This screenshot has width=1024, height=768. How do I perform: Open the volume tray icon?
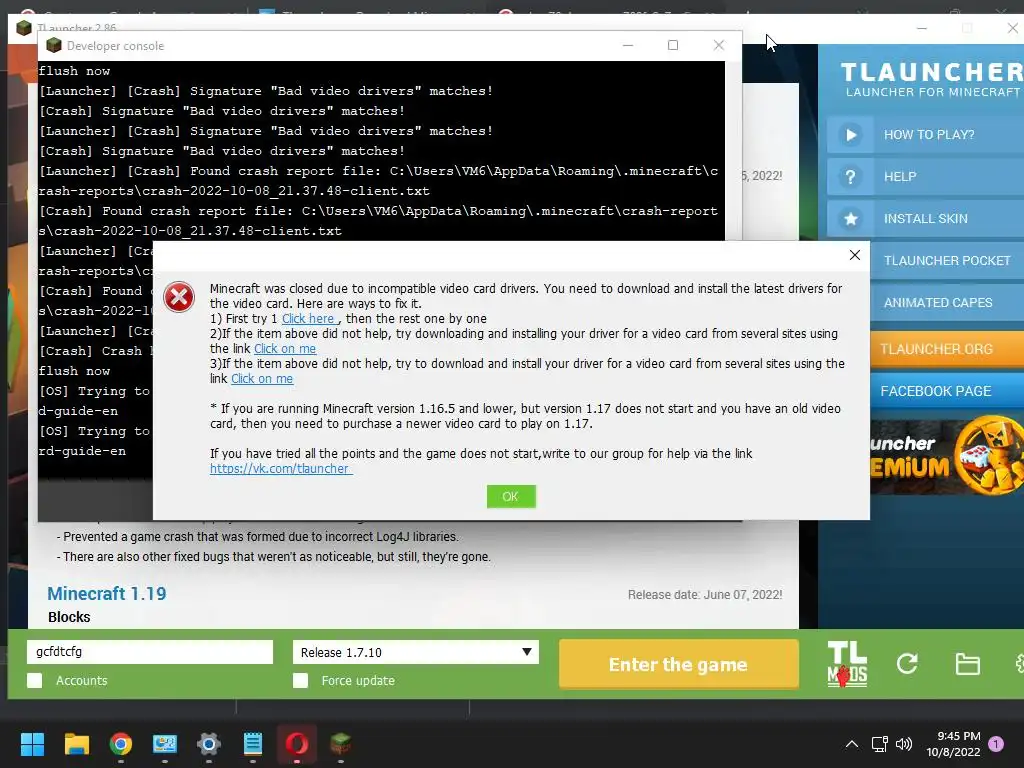pos(904,744)
